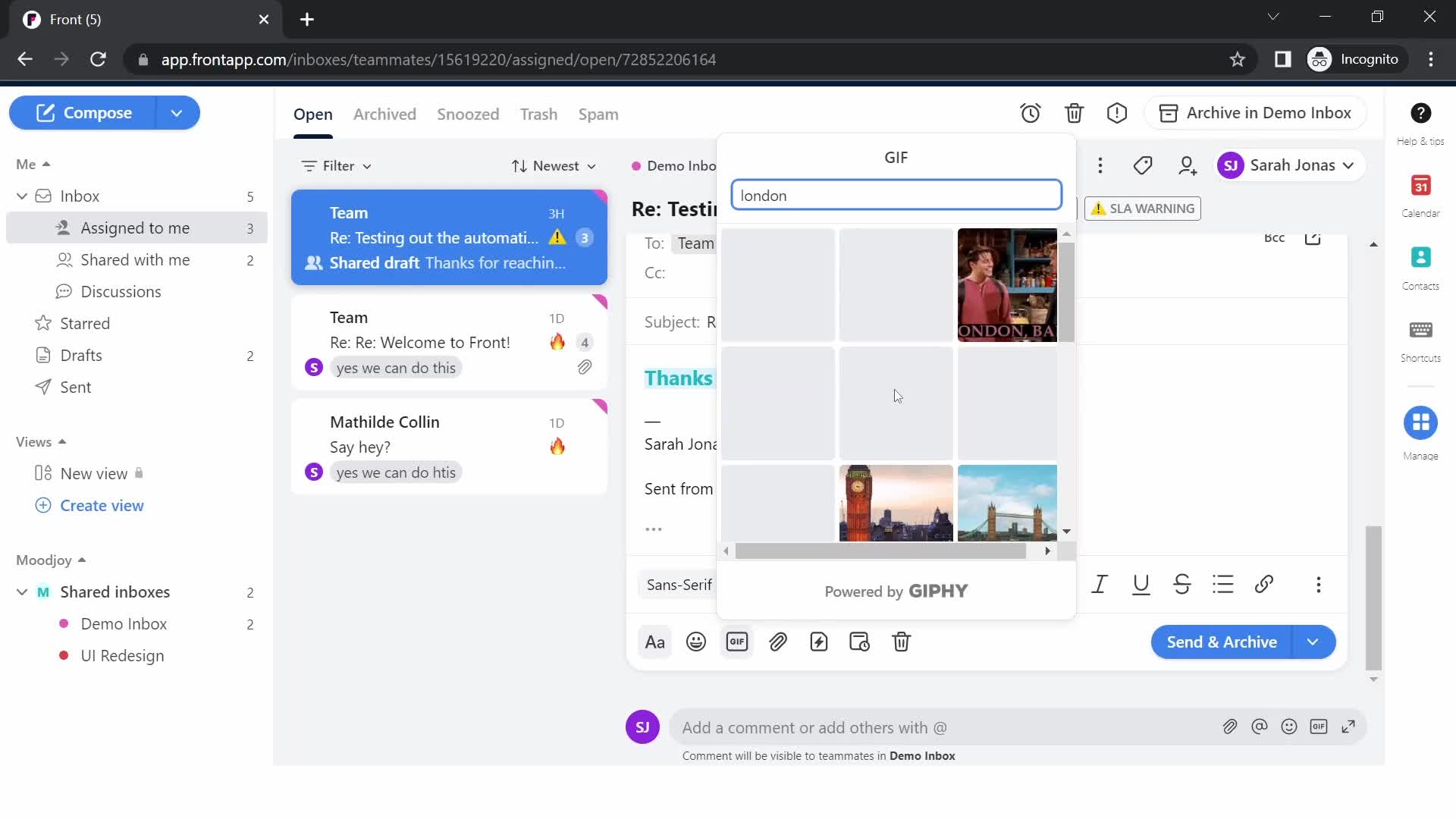This screenshot has width=1456, height=819.
Task: Switch to the Trash tab
Action: pyautogui.click(x=538, y=115)
